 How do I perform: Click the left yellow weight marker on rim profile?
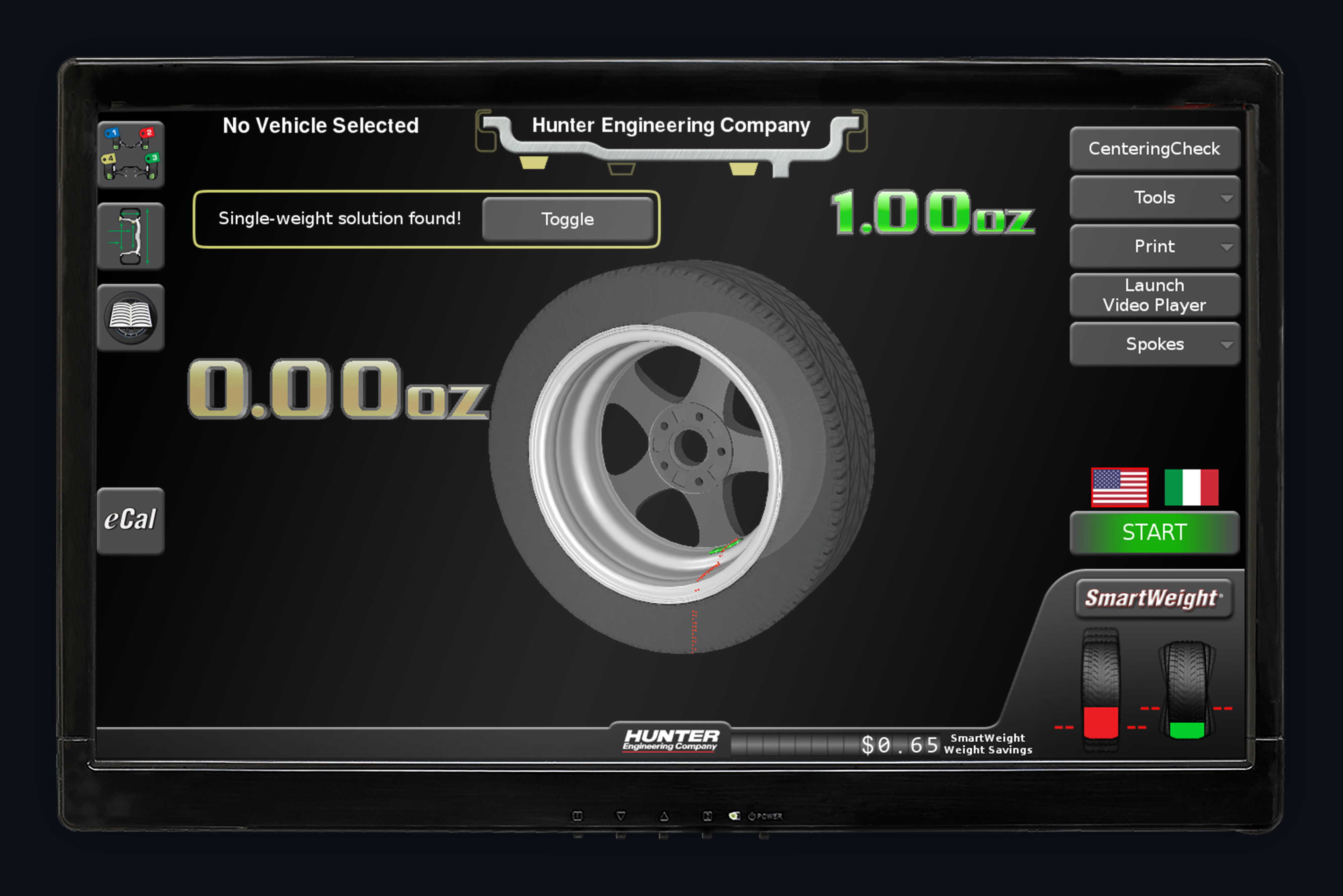(x=534, y=163)
